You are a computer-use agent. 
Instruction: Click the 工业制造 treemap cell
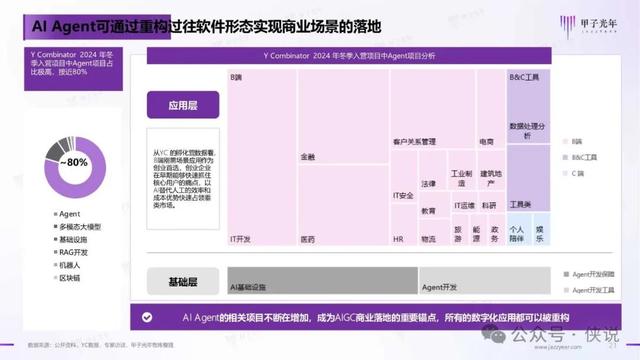tap(462, 170)
